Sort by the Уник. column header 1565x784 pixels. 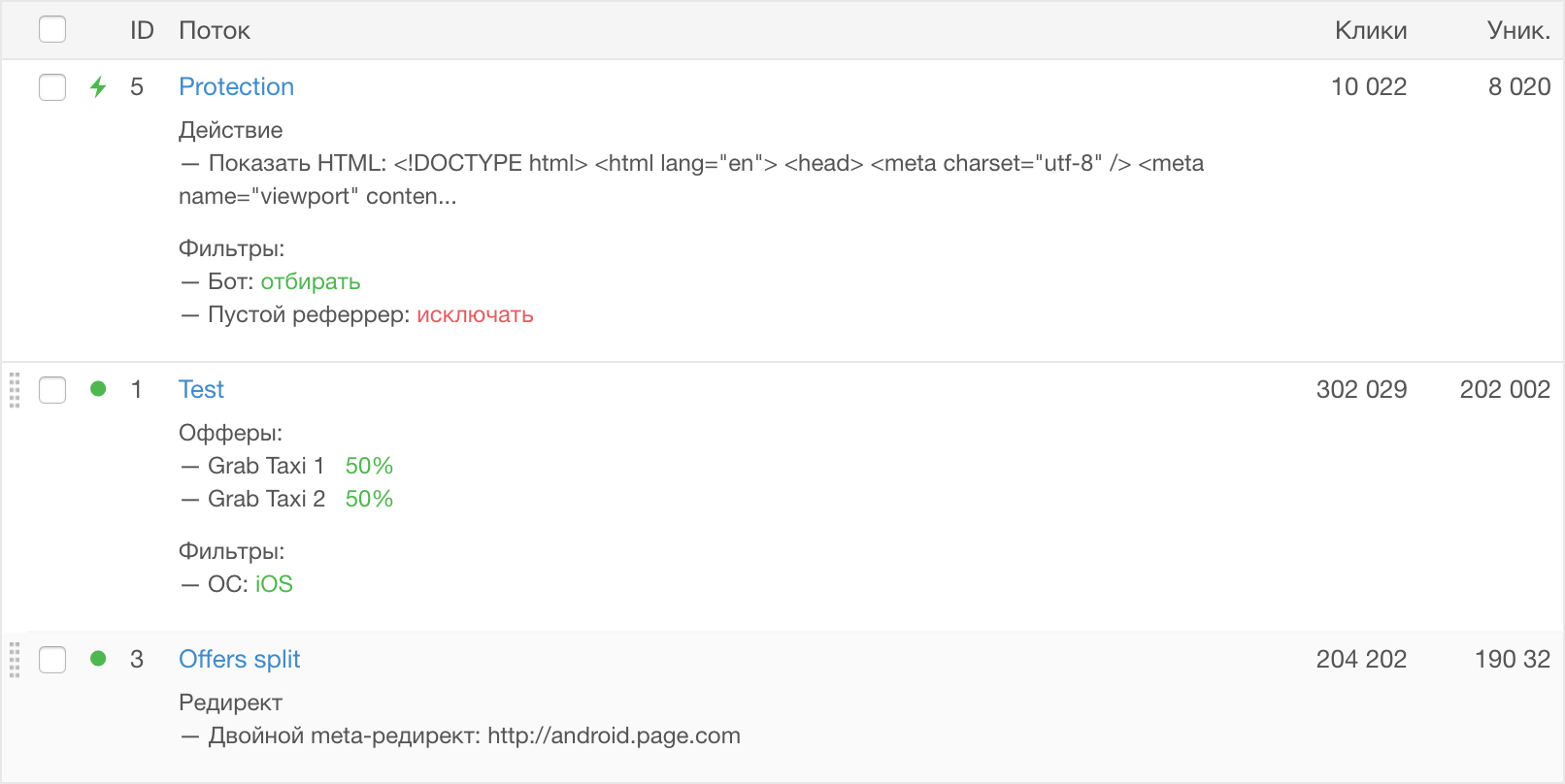[x=1518, y=30]
